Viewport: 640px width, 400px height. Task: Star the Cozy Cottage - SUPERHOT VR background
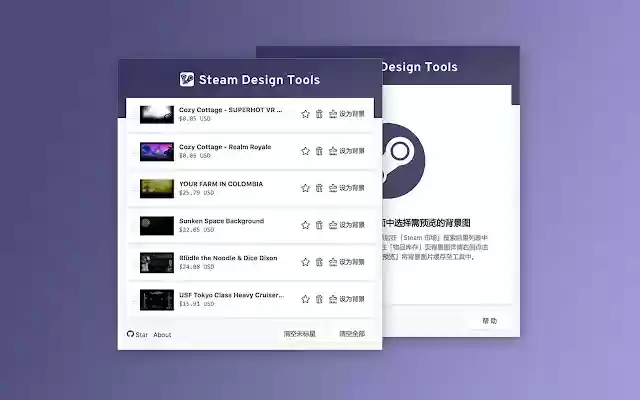point(305,114)
